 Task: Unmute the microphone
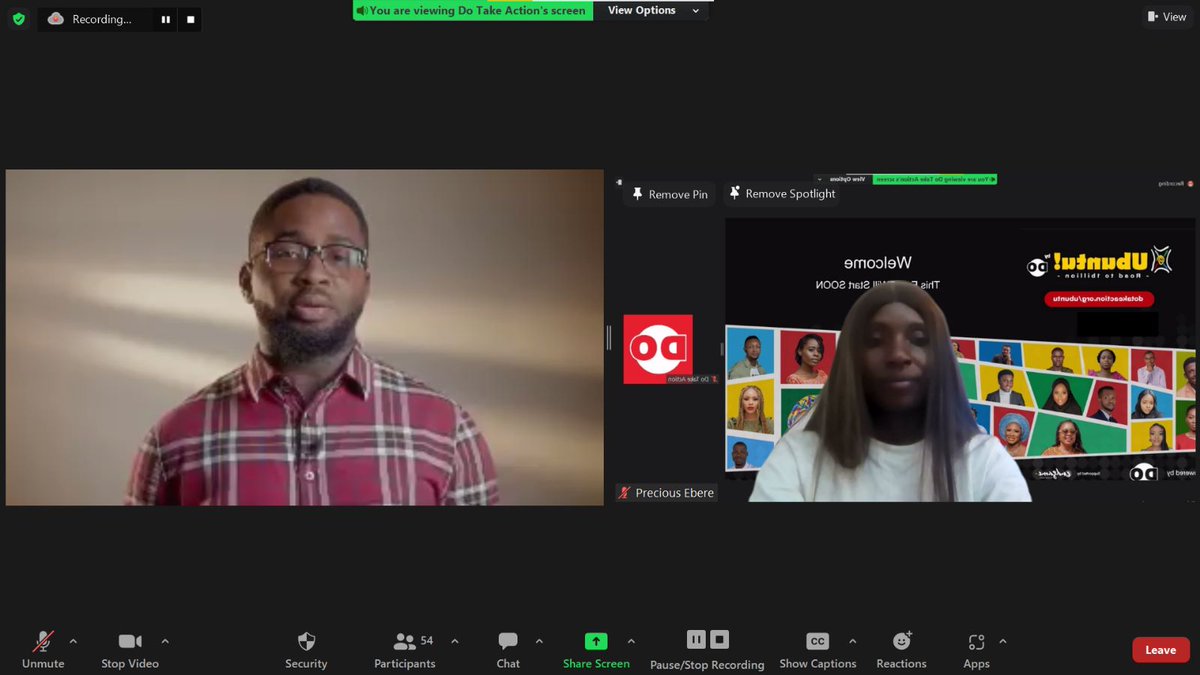point(43,649)
